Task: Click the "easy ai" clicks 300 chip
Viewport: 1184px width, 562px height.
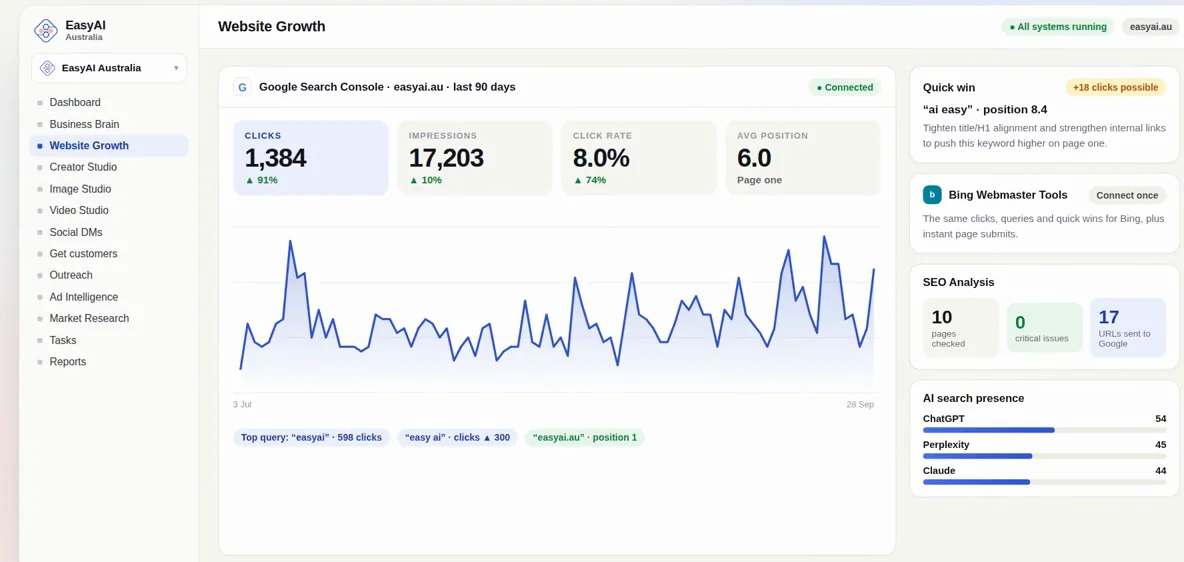Action: click(x=458, y=437)
